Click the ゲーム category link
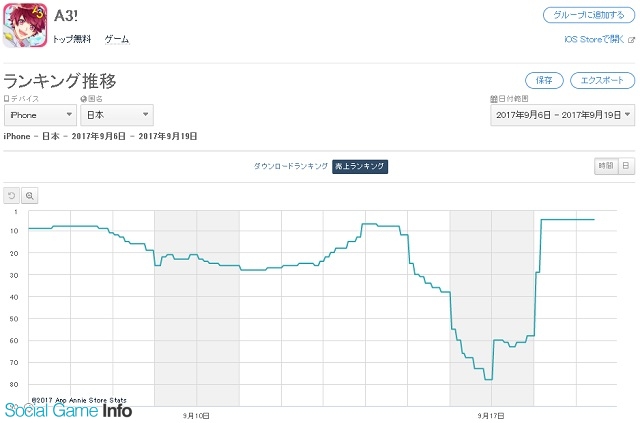Image resolution: width=640 pixels, height=423 pixels. (117, 40)
